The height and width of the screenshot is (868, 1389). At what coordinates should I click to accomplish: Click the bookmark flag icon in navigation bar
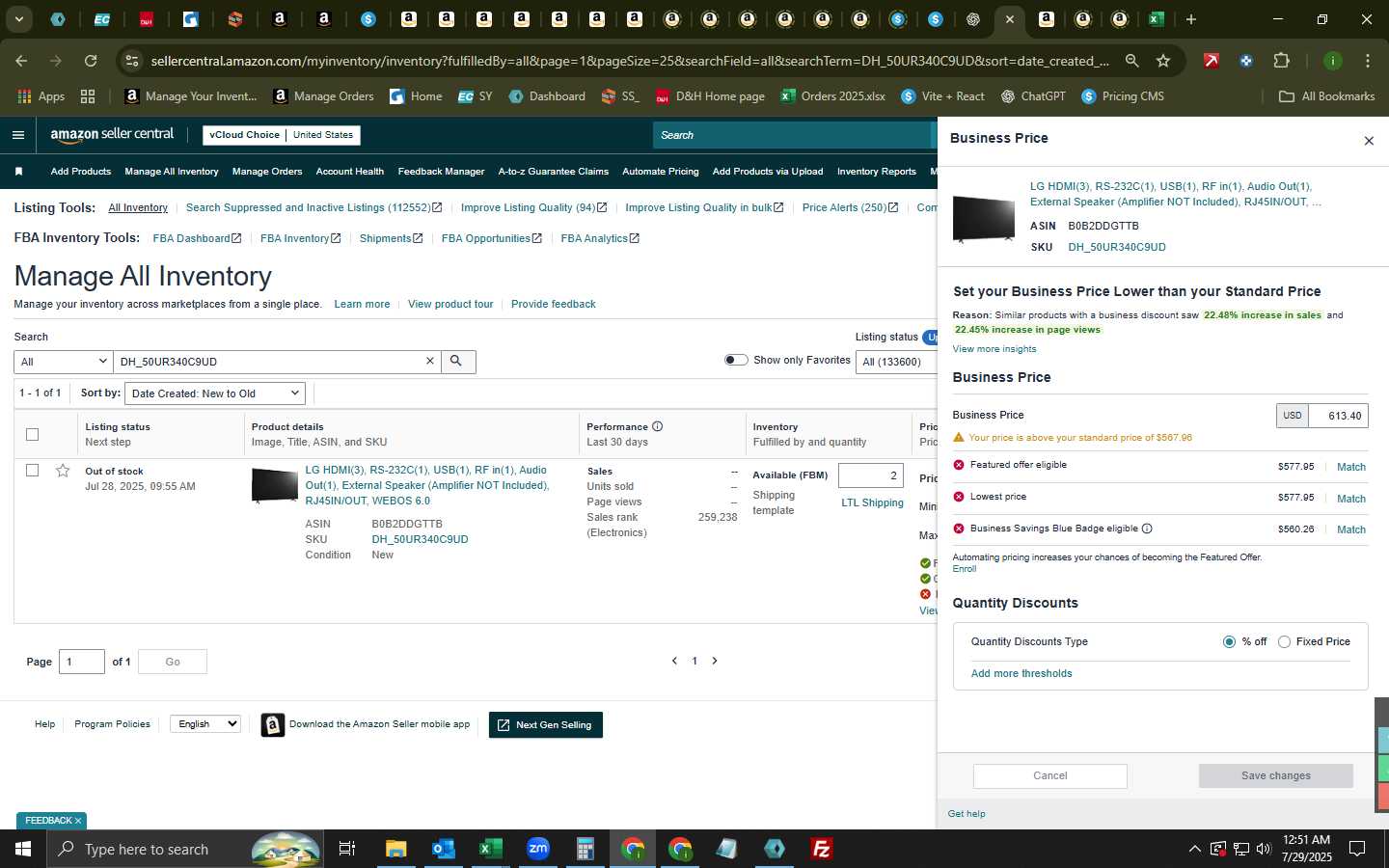coord(18,172)
